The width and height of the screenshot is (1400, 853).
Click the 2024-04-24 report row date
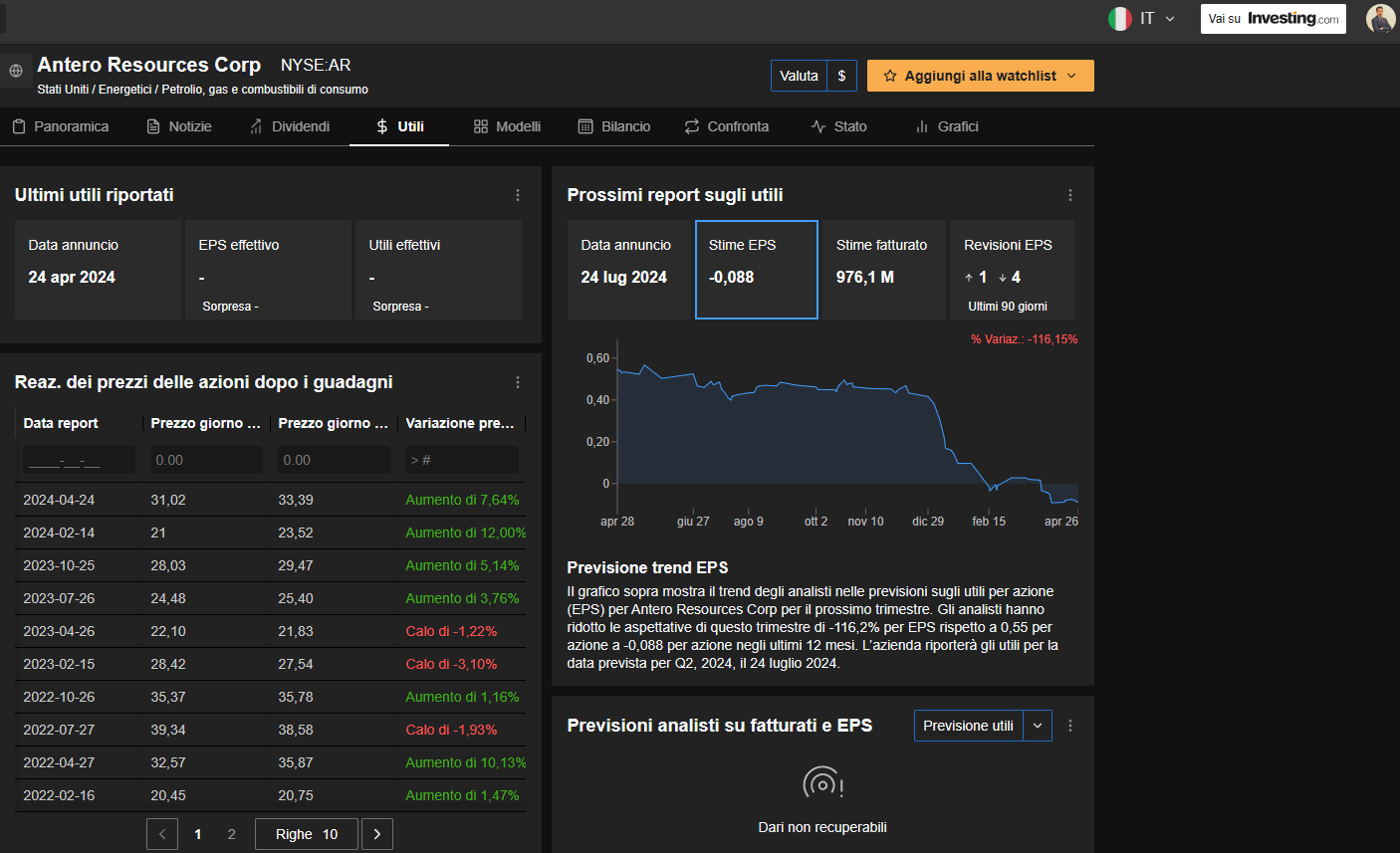pyautogui.click(x=59, y=500)
